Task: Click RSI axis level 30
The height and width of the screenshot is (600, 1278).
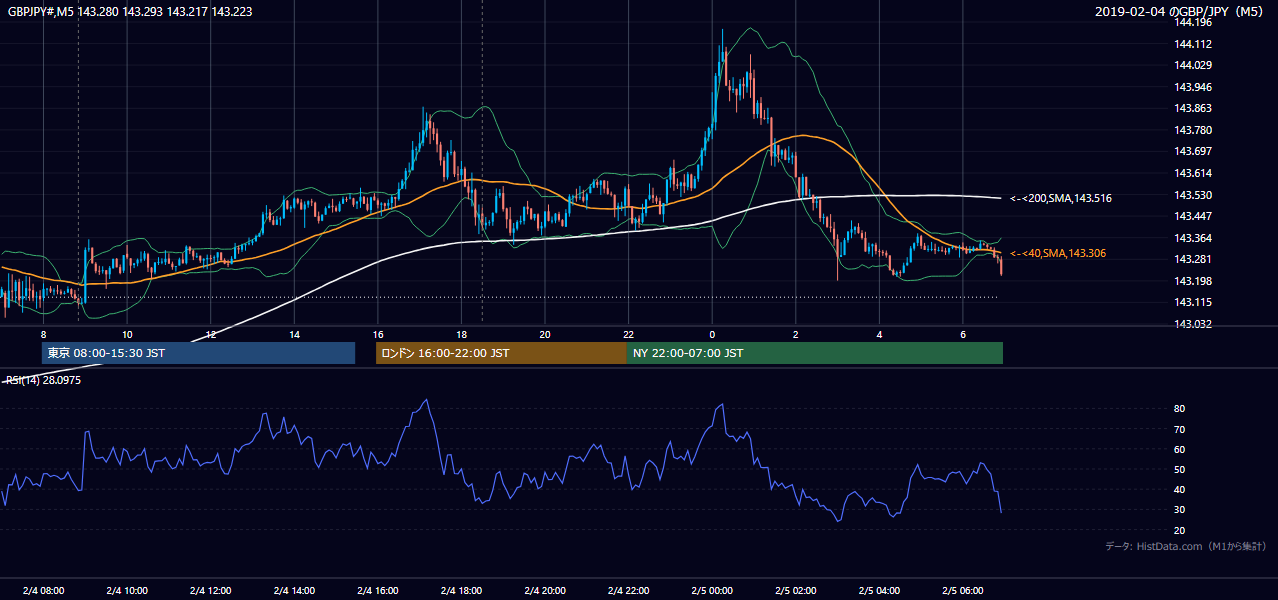Action: (1179, 510)
